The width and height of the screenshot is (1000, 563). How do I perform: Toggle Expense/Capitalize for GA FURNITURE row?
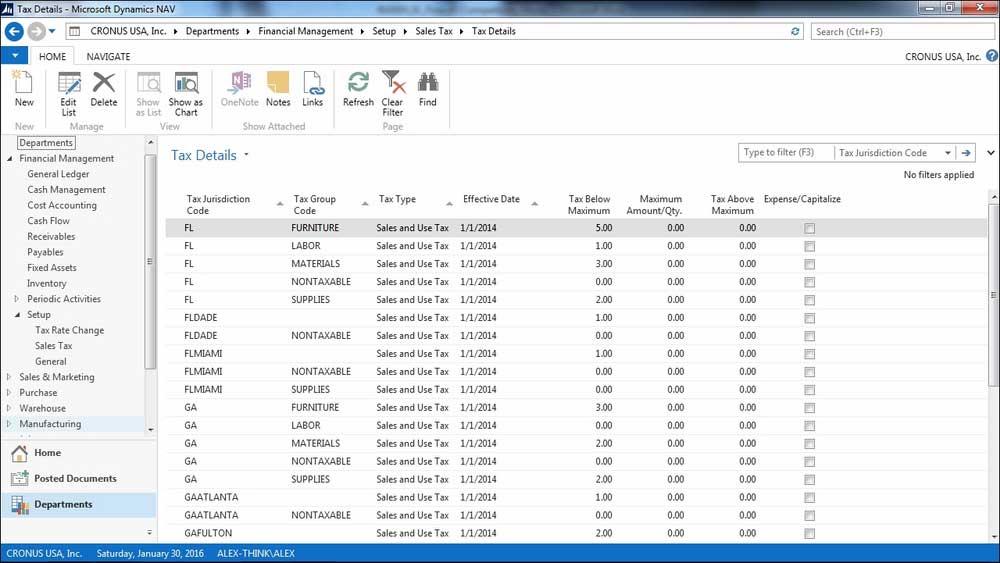(x=809, y=407)
